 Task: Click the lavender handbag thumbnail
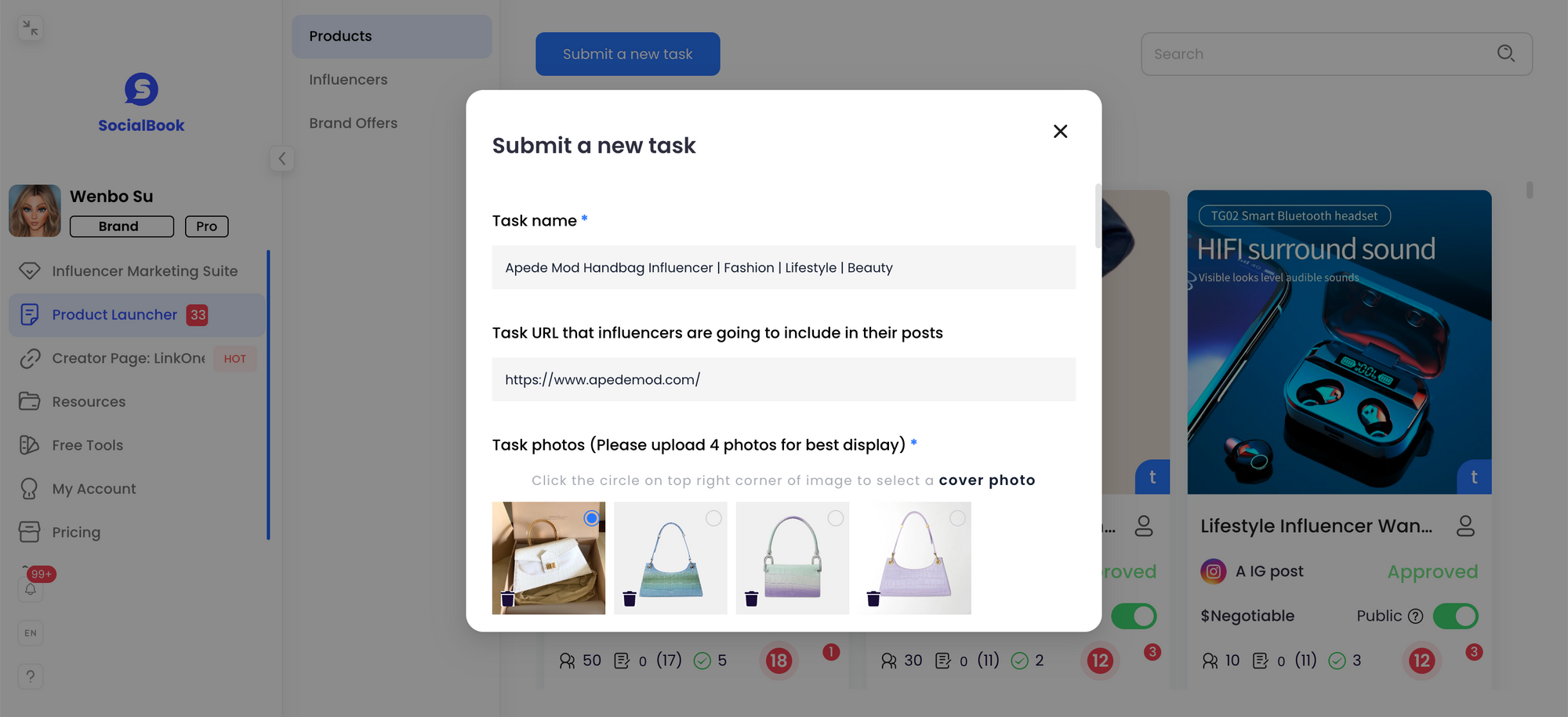click(914, 558)
